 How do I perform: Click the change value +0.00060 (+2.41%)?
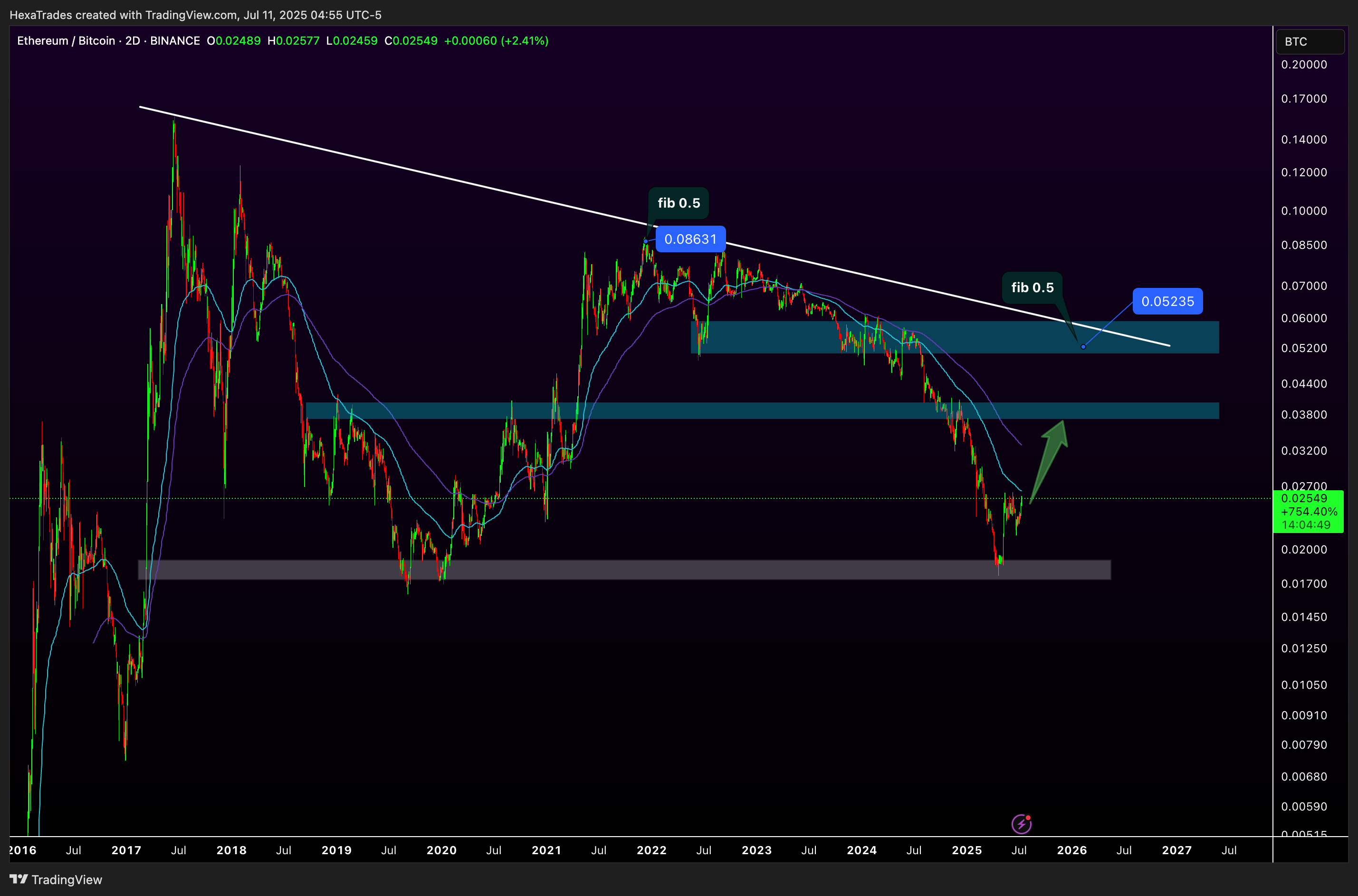(x=496, y=40)
